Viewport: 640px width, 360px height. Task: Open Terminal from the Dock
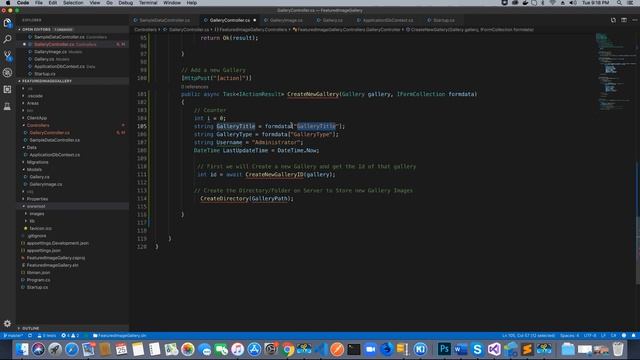pyautogui.click(x=354, y=349)
